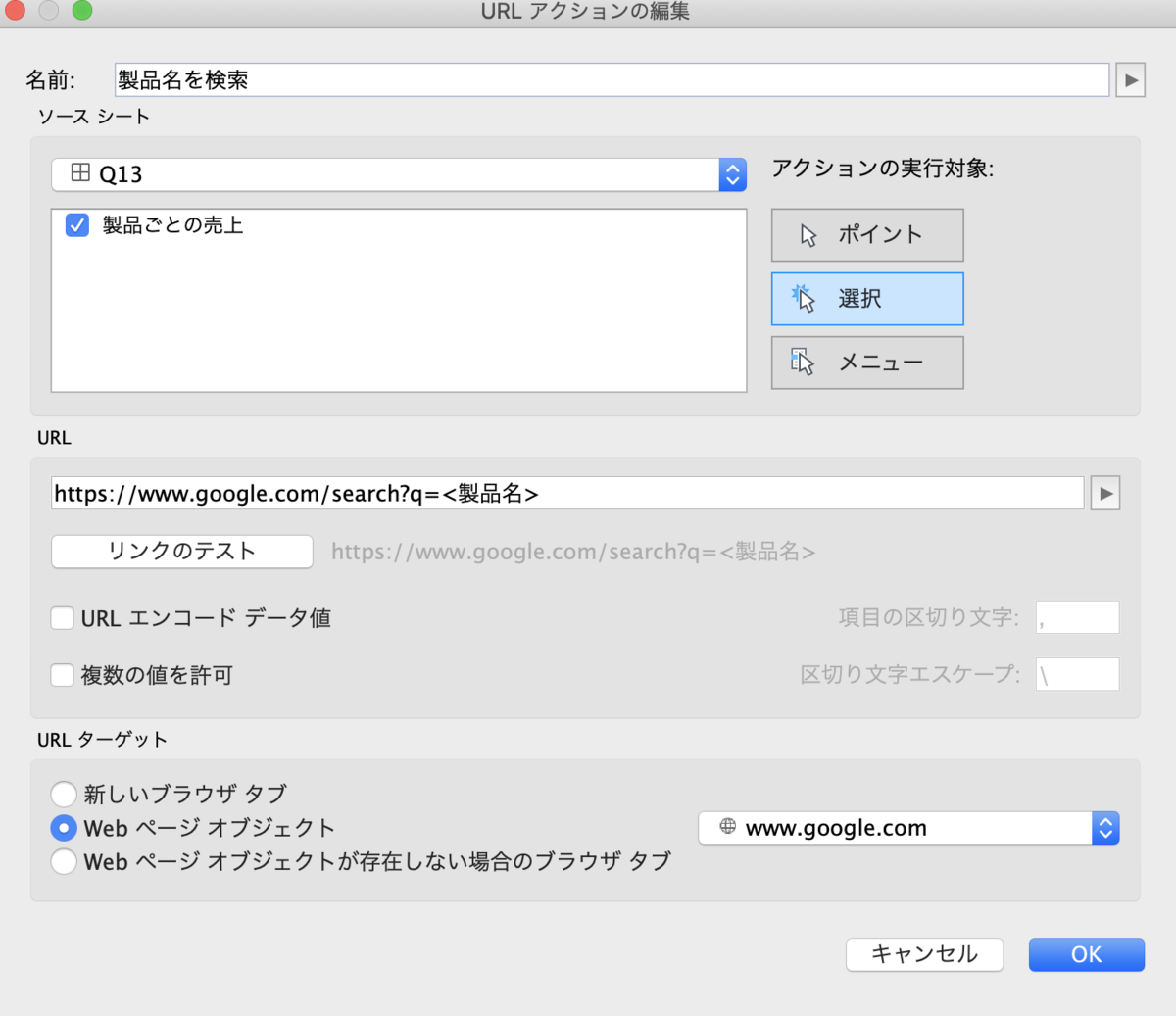The height and width of the screenshot is (1016, 1176).
Task: Uncheck the 製品ごとの売上 sheet checkbox
Action: (77, 225)
